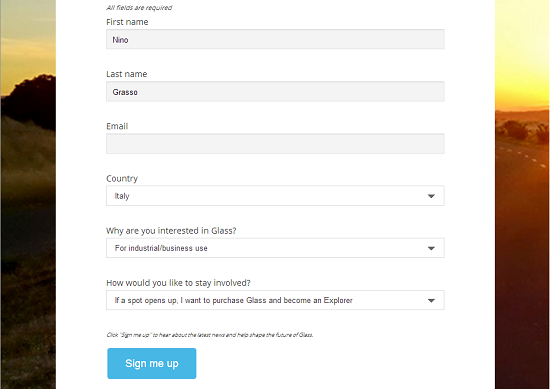Click the arrow icon of Country dropdown
The image size is (550, 389).
click(x=431, y=196)
